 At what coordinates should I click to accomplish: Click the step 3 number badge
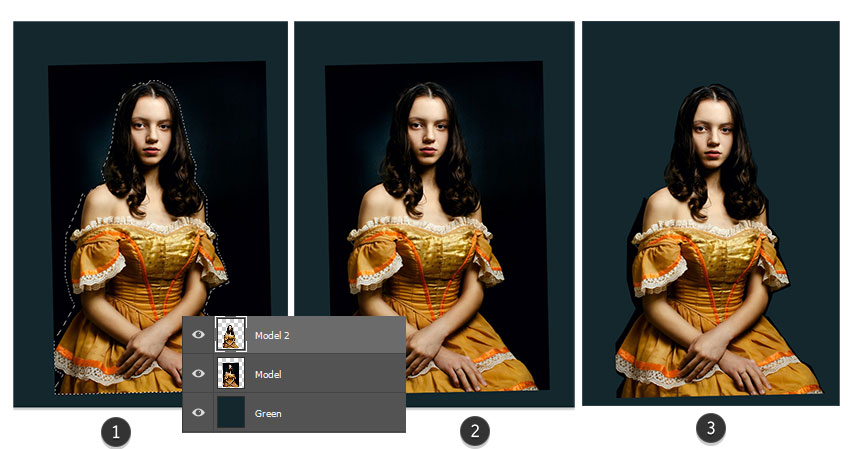pos(710,428)
